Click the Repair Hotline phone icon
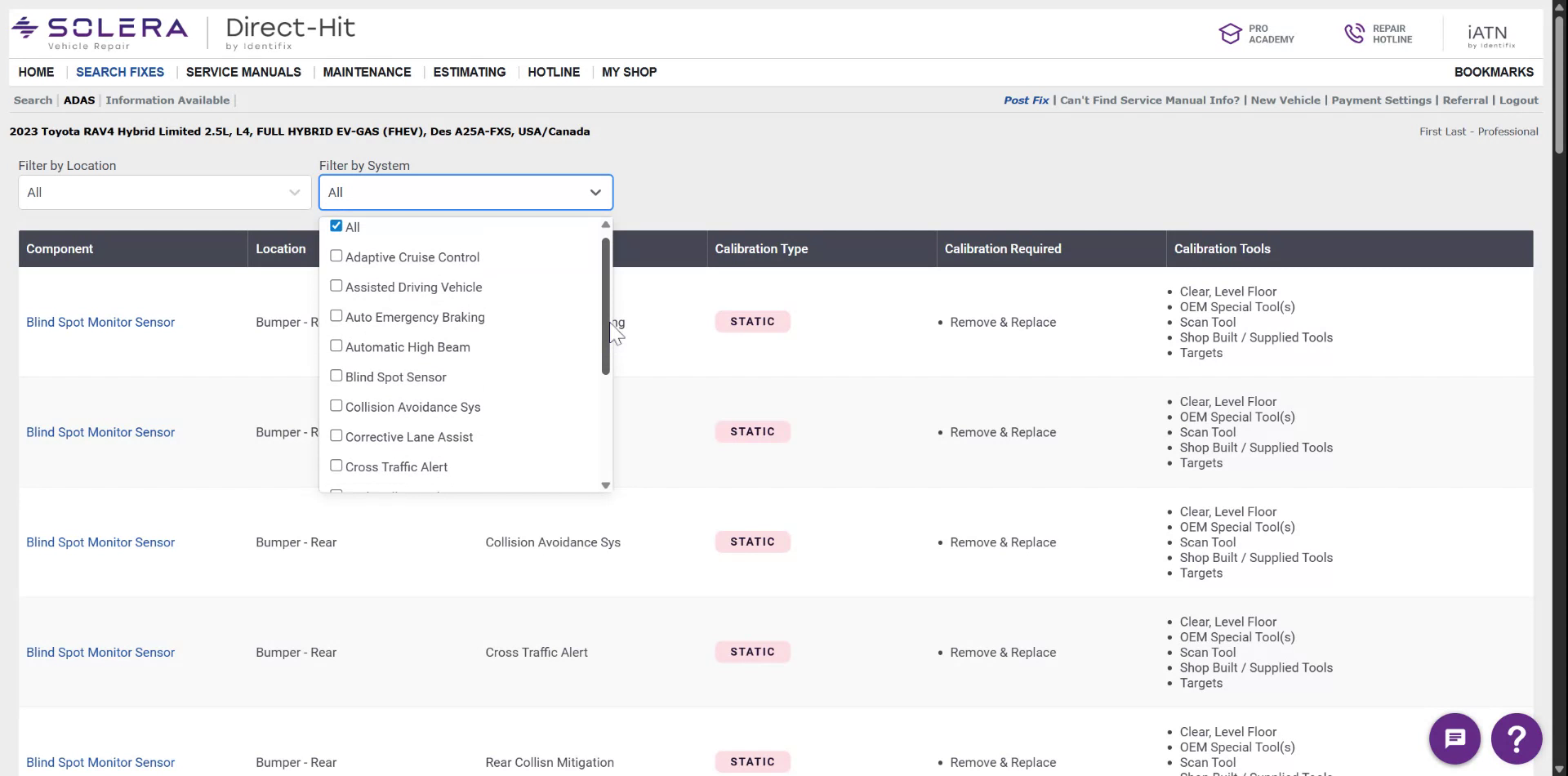 tap(1354, 33)
